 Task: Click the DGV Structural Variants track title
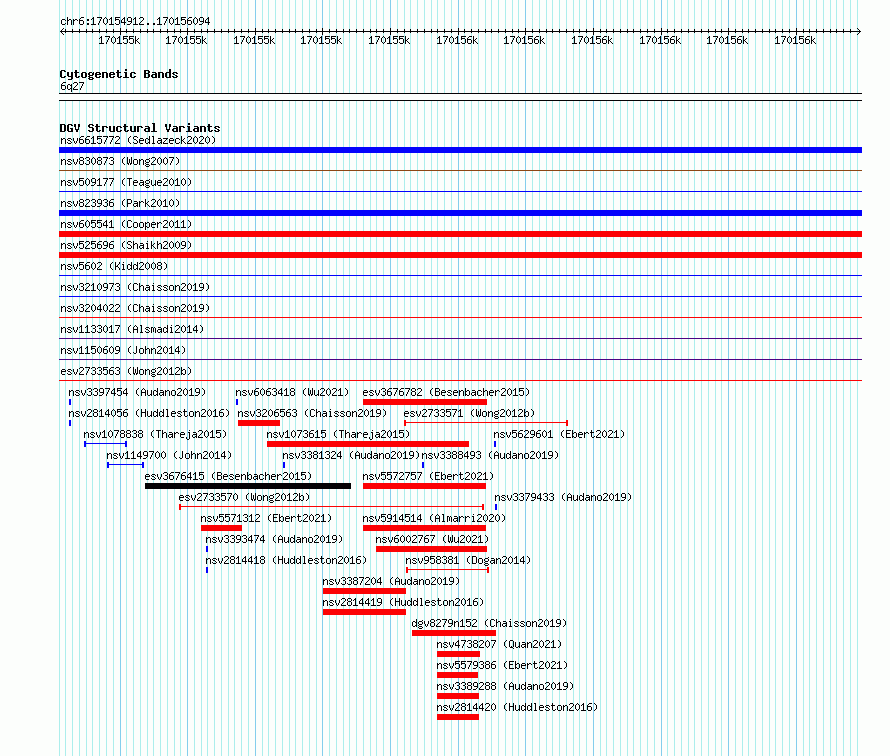click(x=140, y=128)
